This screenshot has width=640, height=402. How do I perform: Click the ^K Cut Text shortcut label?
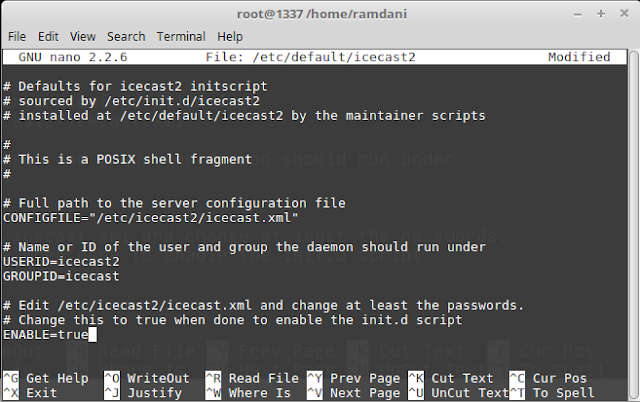point(451,378)
